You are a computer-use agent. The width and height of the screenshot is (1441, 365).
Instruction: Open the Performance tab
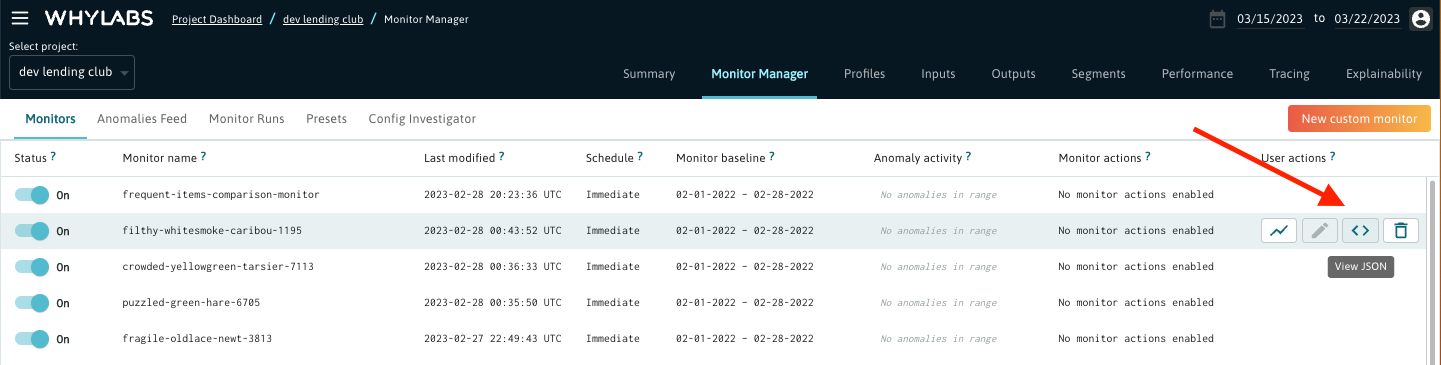[x=1197, y=74]
